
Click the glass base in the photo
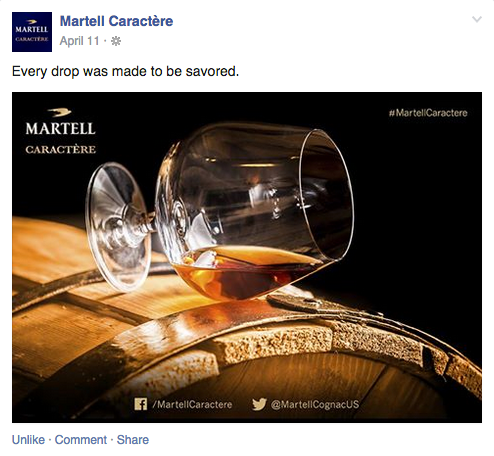click(118, 227)
